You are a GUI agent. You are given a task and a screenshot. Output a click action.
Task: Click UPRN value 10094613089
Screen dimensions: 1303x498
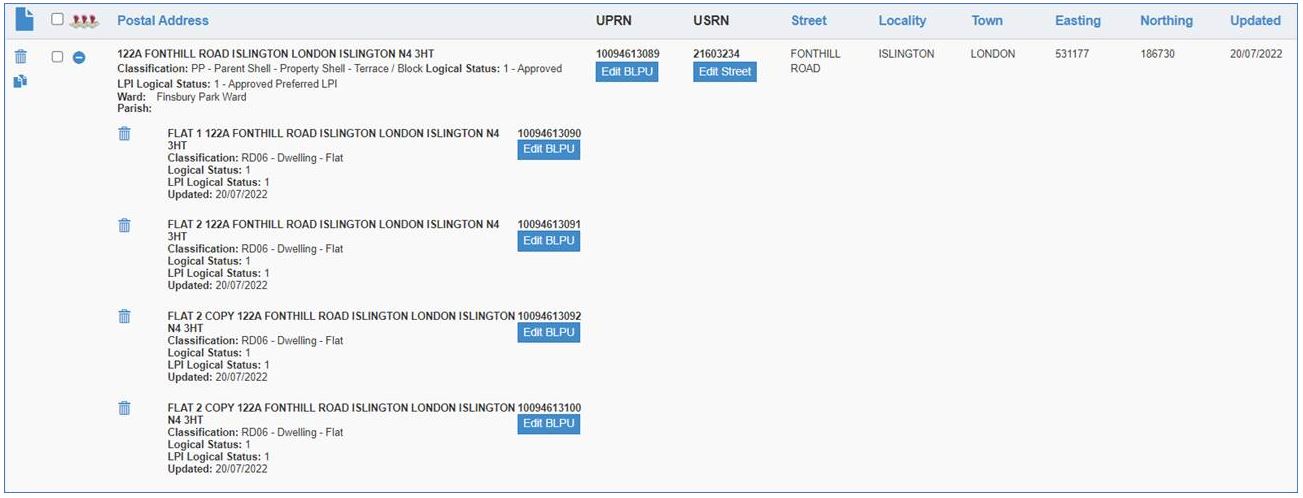click(627, 54)
